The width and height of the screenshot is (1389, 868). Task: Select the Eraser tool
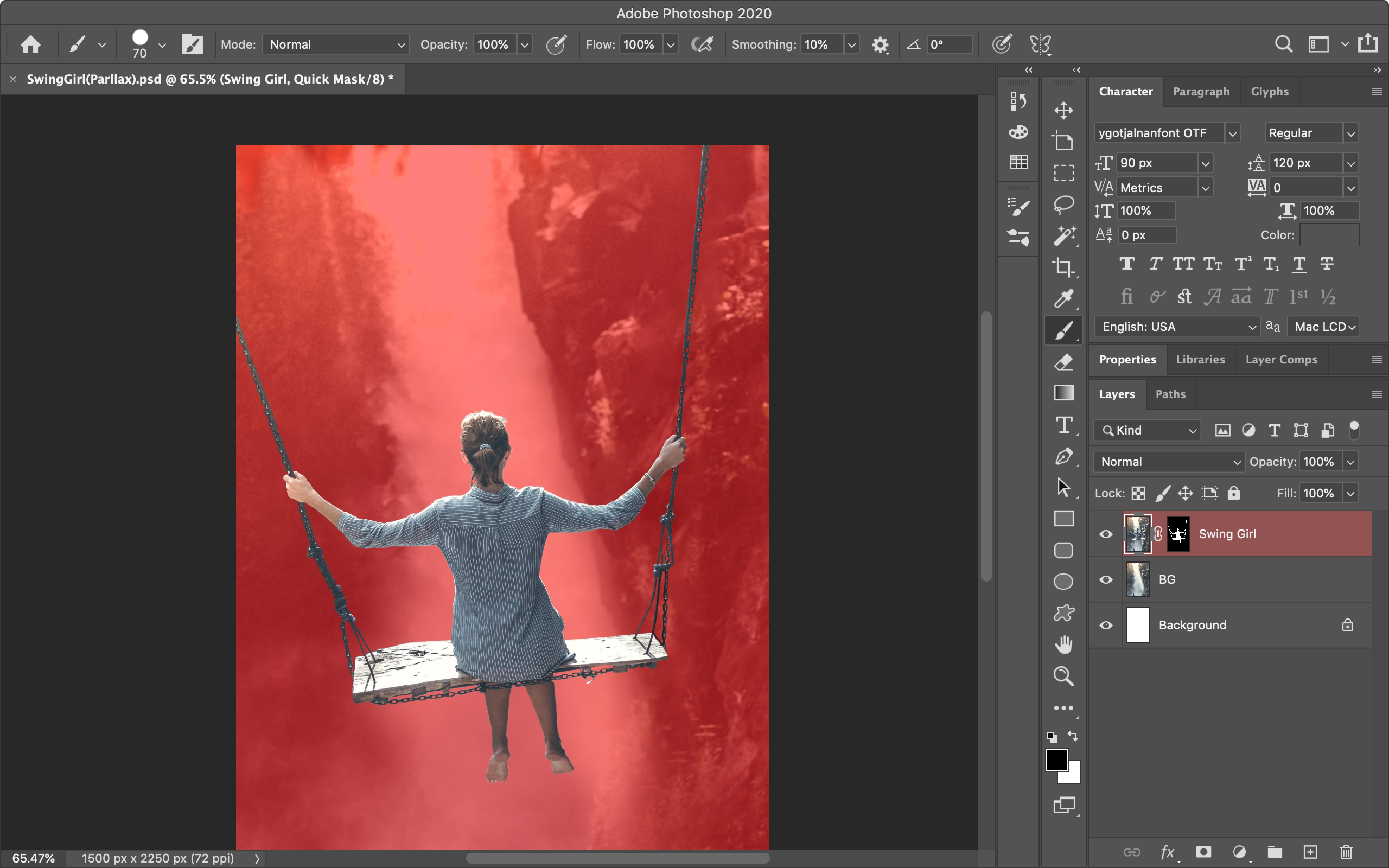(x=1063, y=362)
